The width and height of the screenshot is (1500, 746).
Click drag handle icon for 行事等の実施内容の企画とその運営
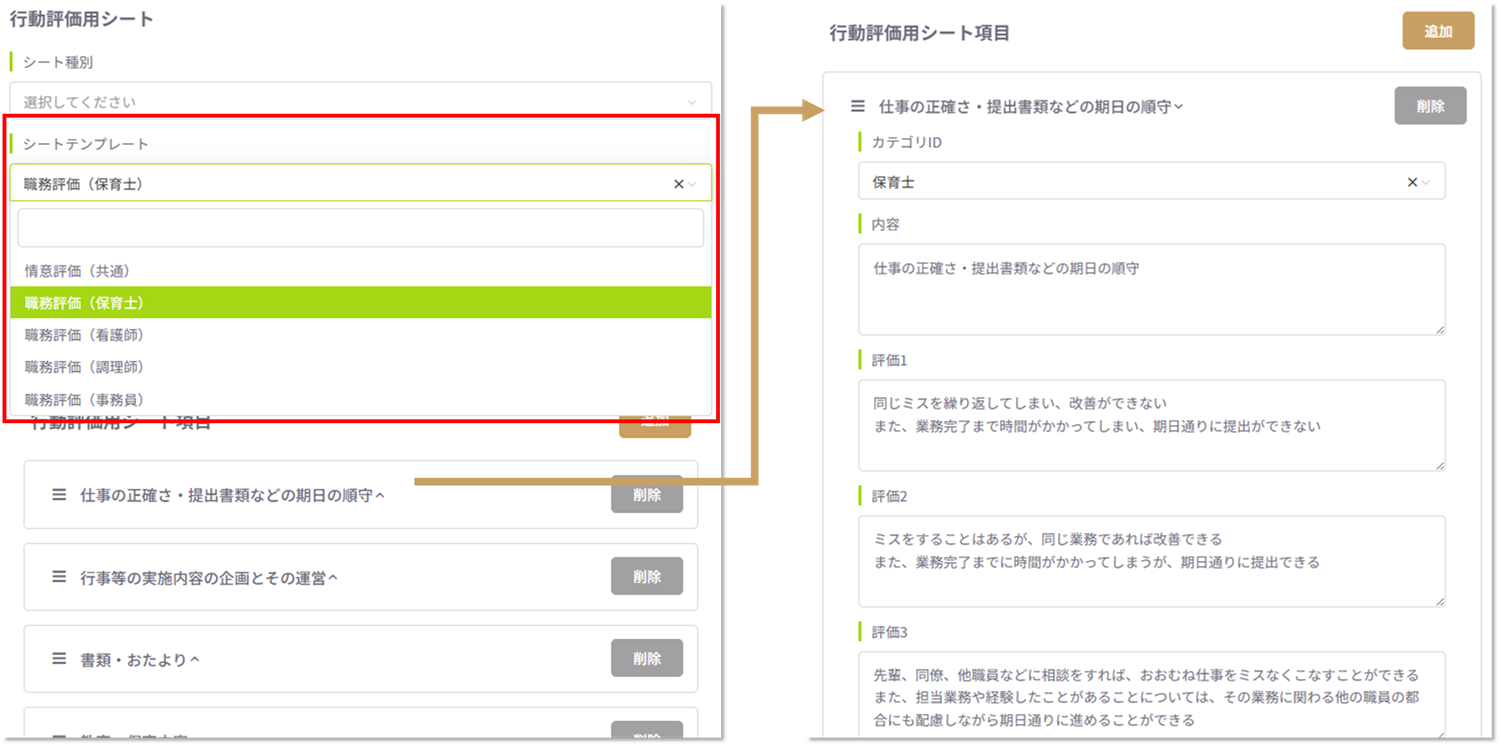(59, 577)
